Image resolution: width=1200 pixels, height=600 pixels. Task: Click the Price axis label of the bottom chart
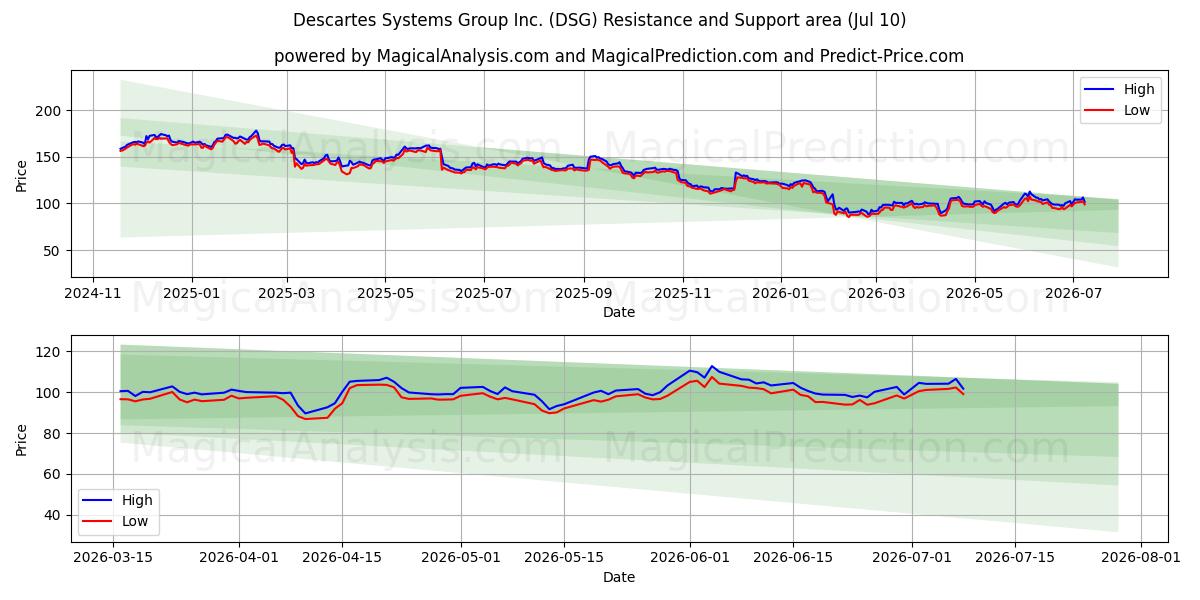point(22,440)
